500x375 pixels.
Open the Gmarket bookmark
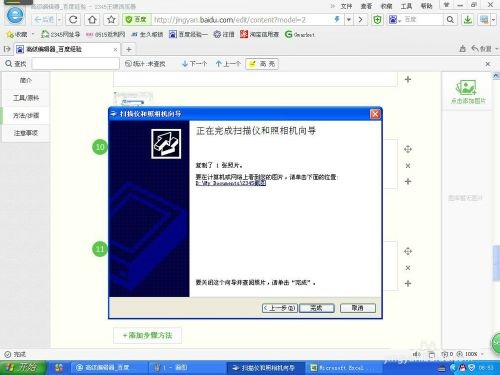[x=300, y=34]
